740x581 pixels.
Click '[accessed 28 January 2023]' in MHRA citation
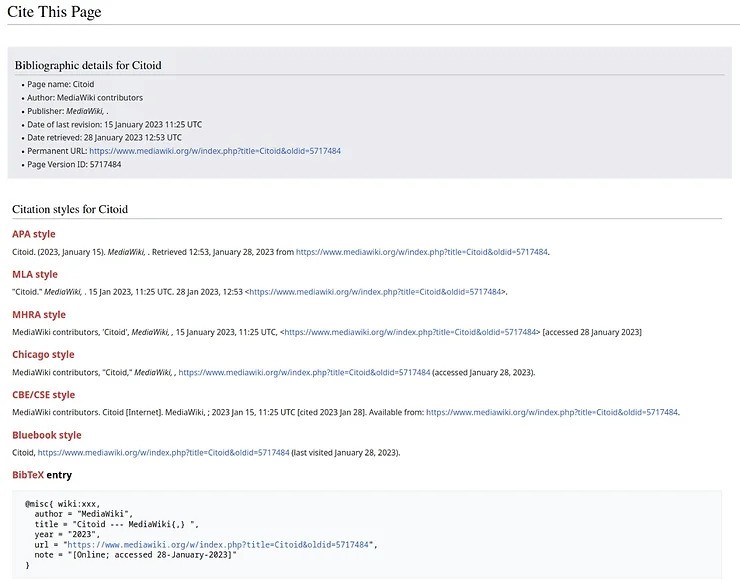[592, 332]
